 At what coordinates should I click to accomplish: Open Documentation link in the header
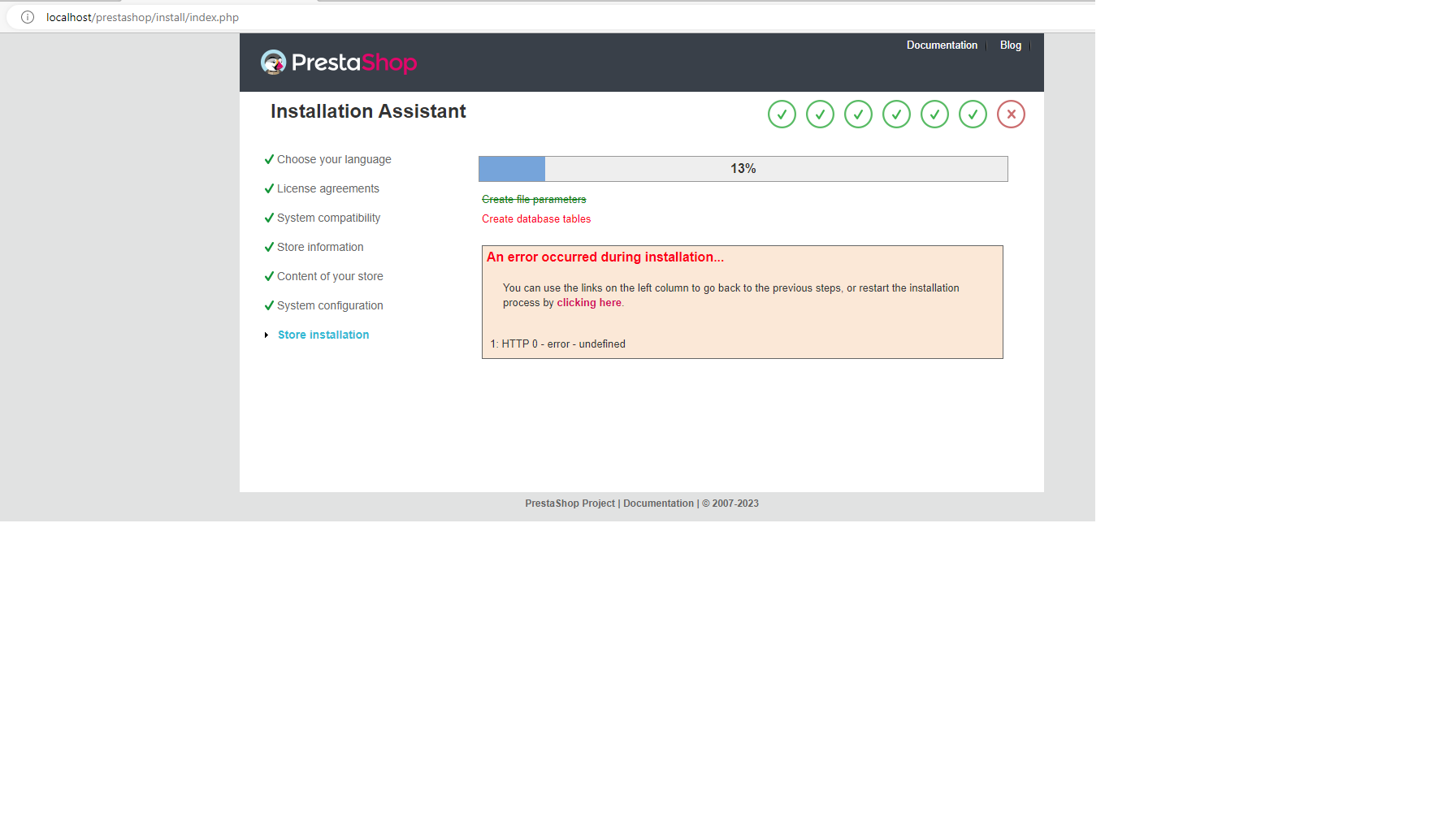(x=942, y=45)
